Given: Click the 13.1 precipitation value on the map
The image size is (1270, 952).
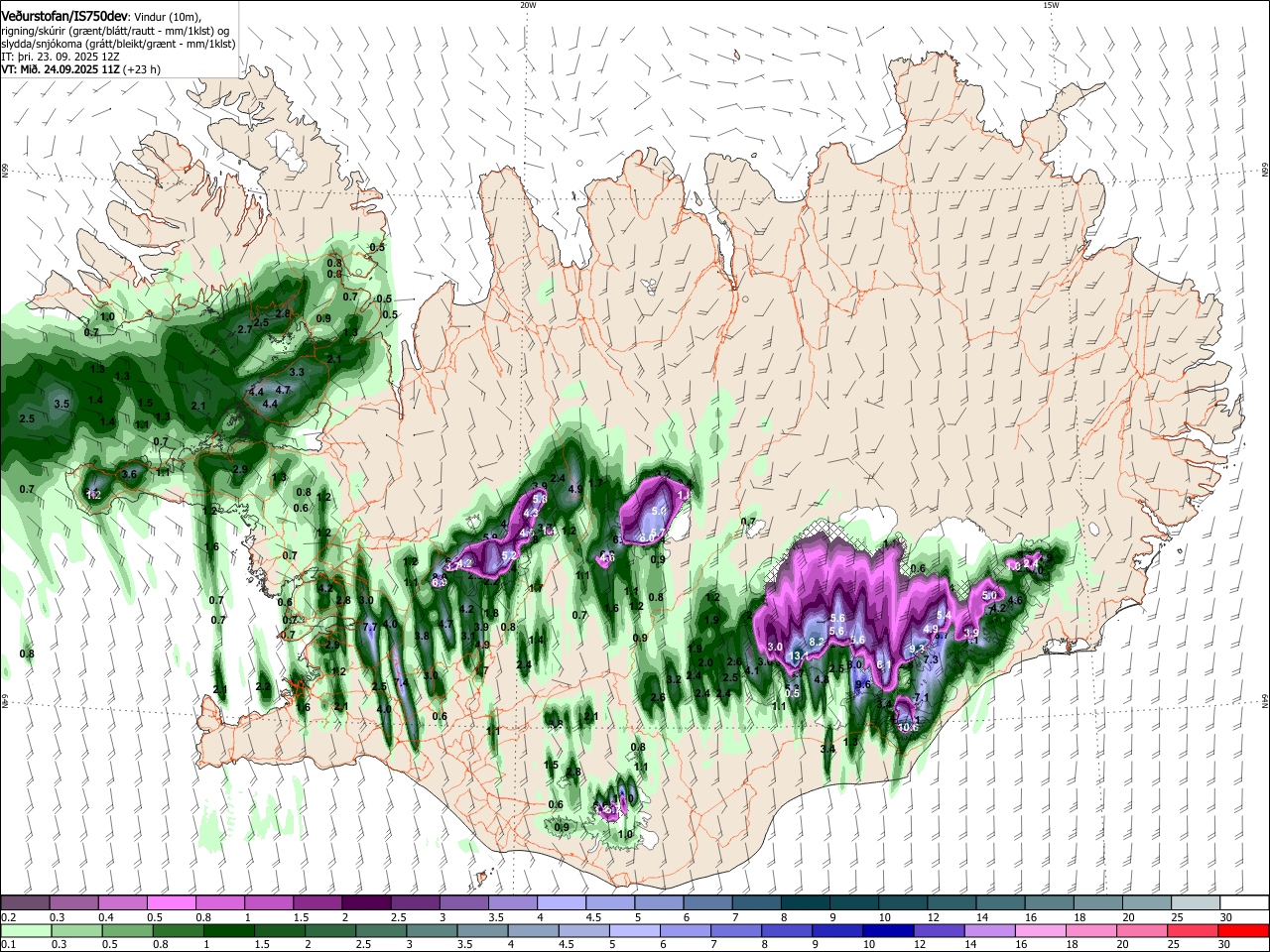Looking at the screenshot, I should (798, 656).
